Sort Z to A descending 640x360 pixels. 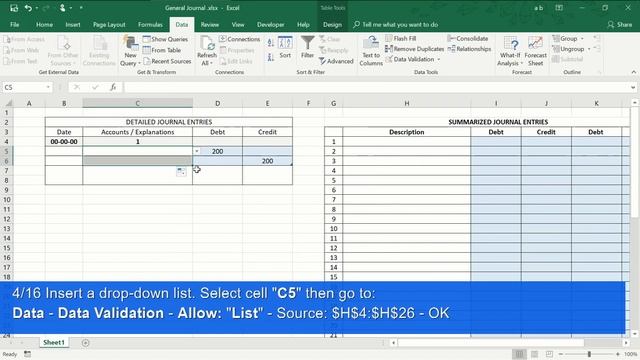pos(271,57)
